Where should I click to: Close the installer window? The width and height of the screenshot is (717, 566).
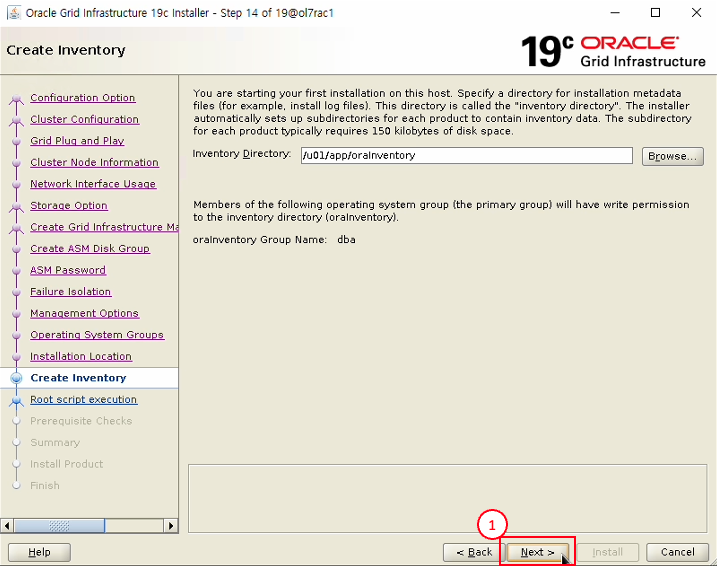[x=696, y=12]
